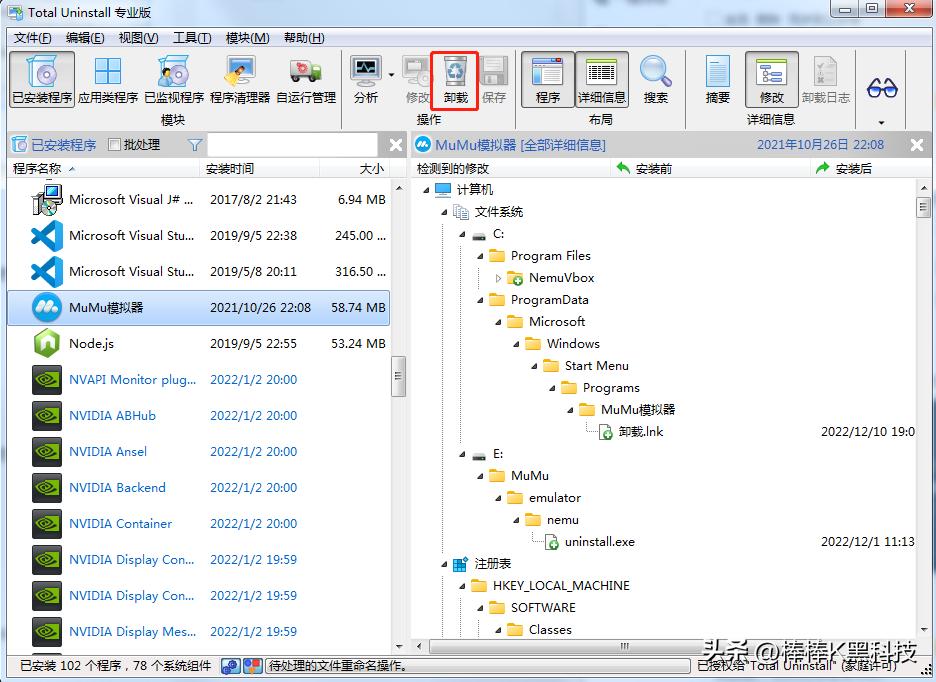Select Microsoft Visual J# program row
The image size is (936, 682).
click(198, 200)
